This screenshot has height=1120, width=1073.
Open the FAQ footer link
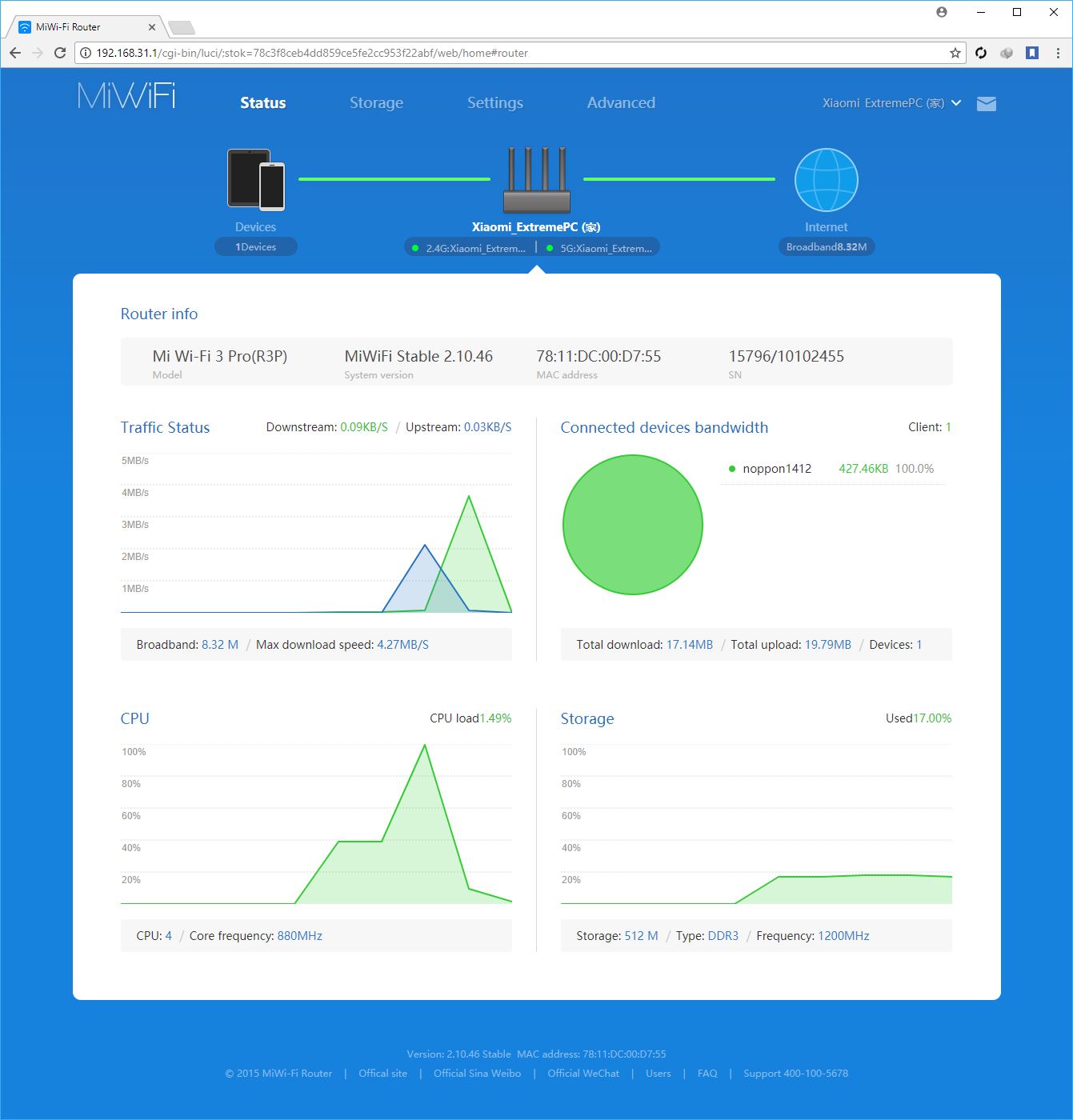point(707,1074)
